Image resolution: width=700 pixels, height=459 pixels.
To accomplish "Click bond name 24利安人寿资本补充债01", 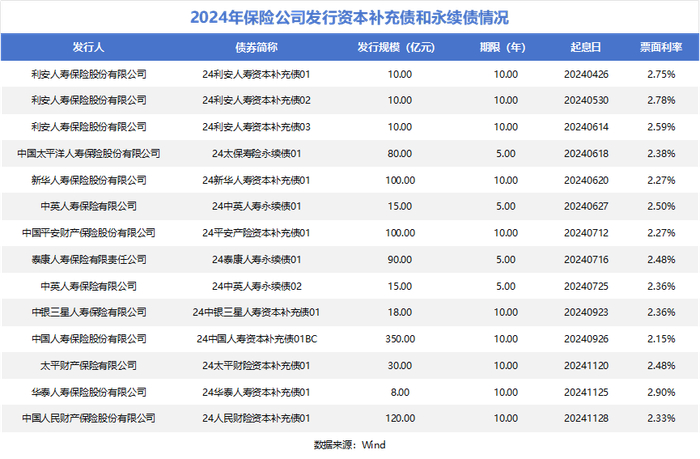I will (256, 74).
